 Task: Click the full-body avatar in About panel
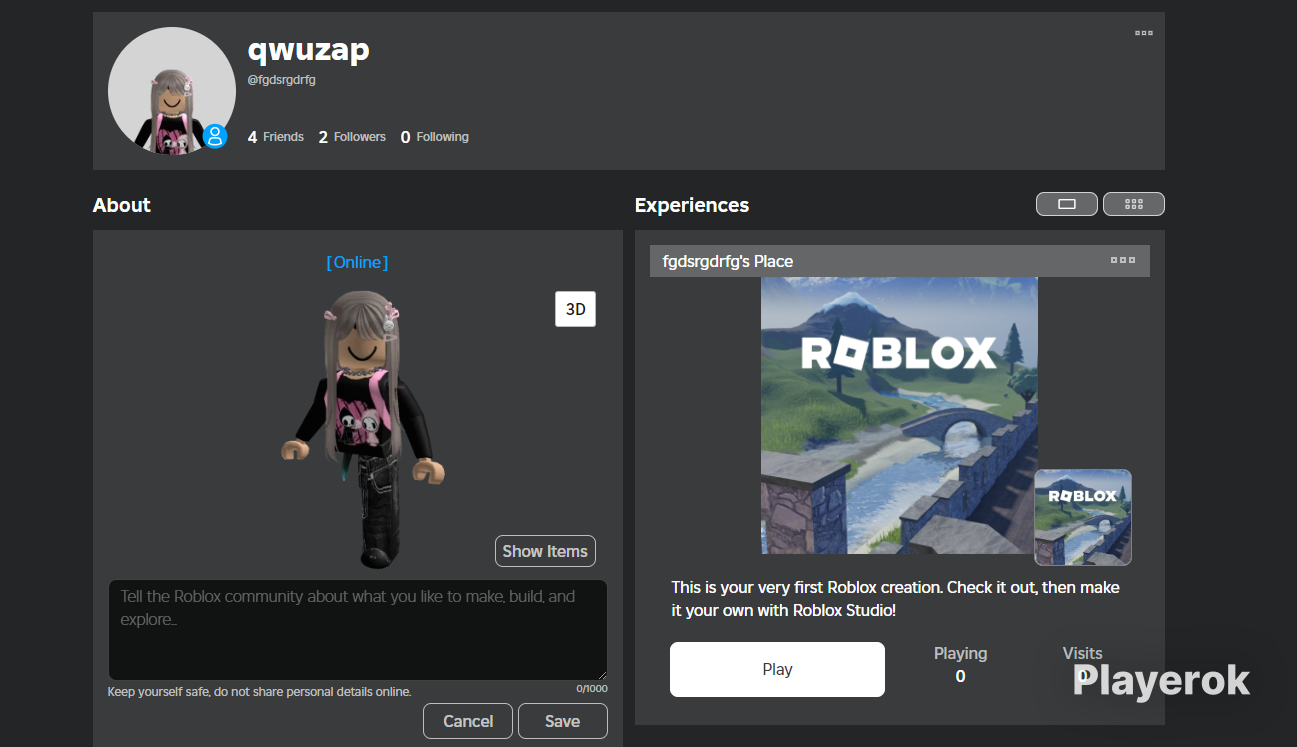(361, 428)
